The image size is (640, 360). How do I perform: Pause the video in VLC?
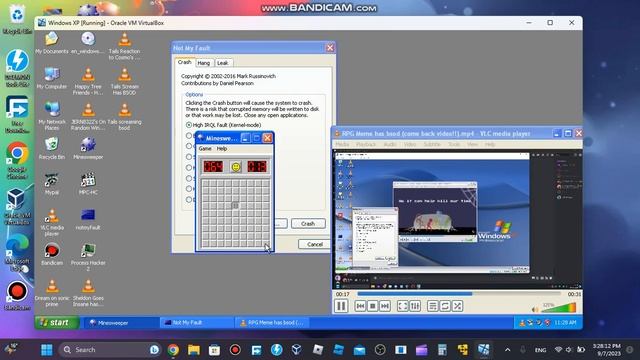click(341, 306)
